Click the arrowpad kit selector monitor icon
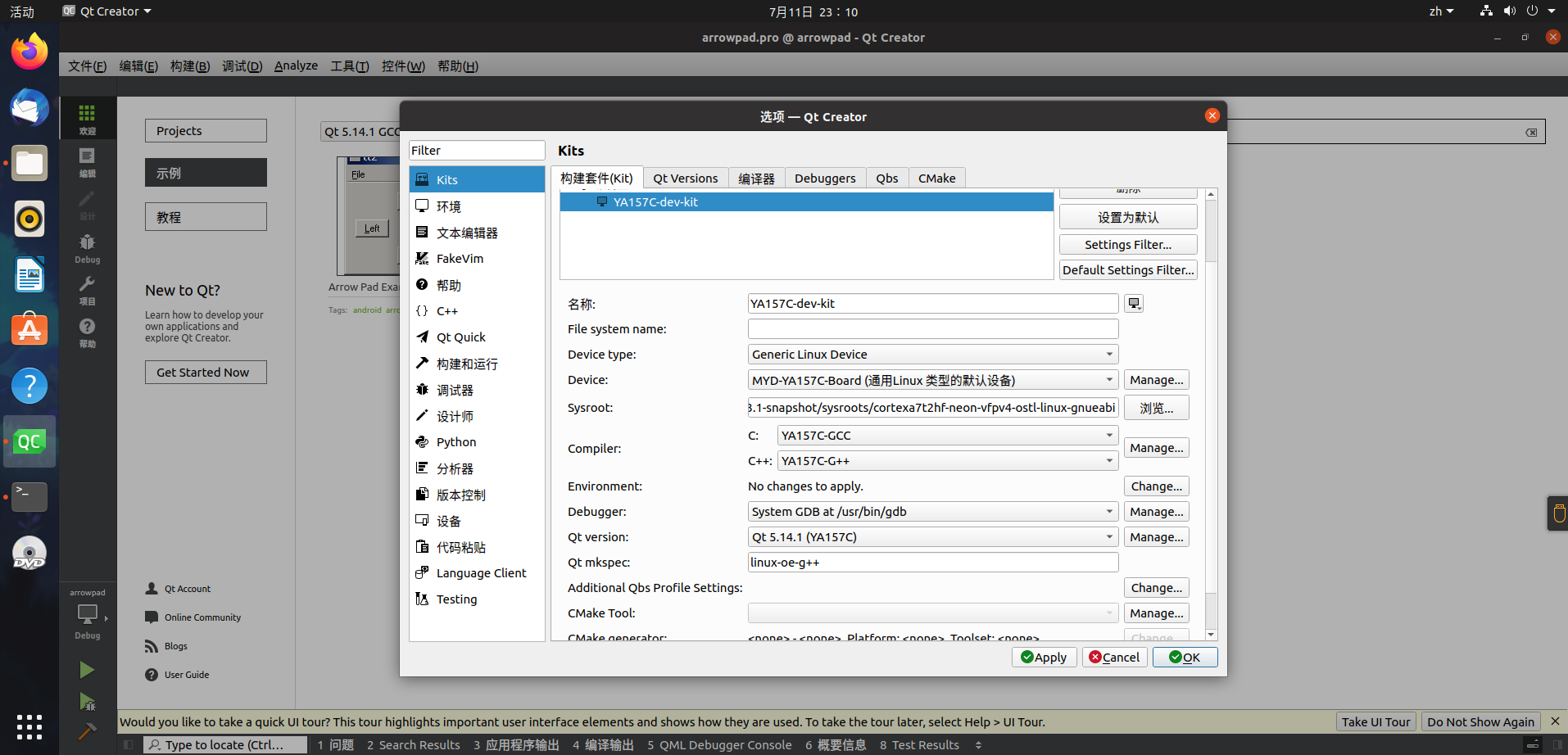Viewport: 1568px width, 755px height. [x=87, y=614]
